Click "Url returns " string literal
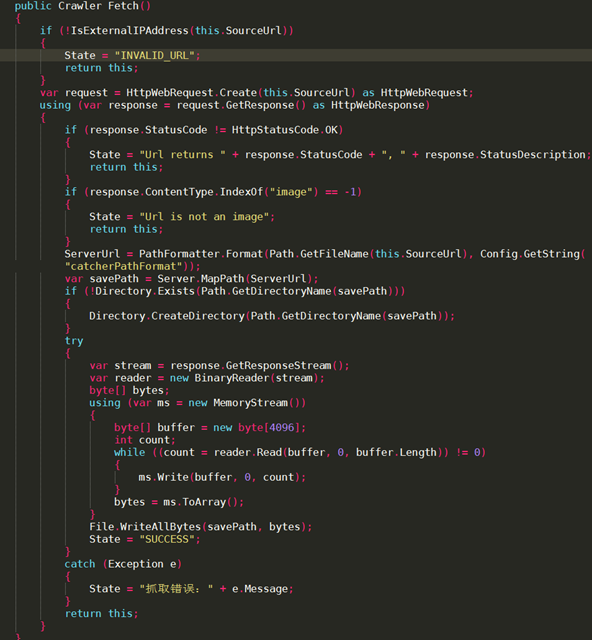The width and height of the screenshot is (592, 640). pyautogui.click(x=182, y=155)
